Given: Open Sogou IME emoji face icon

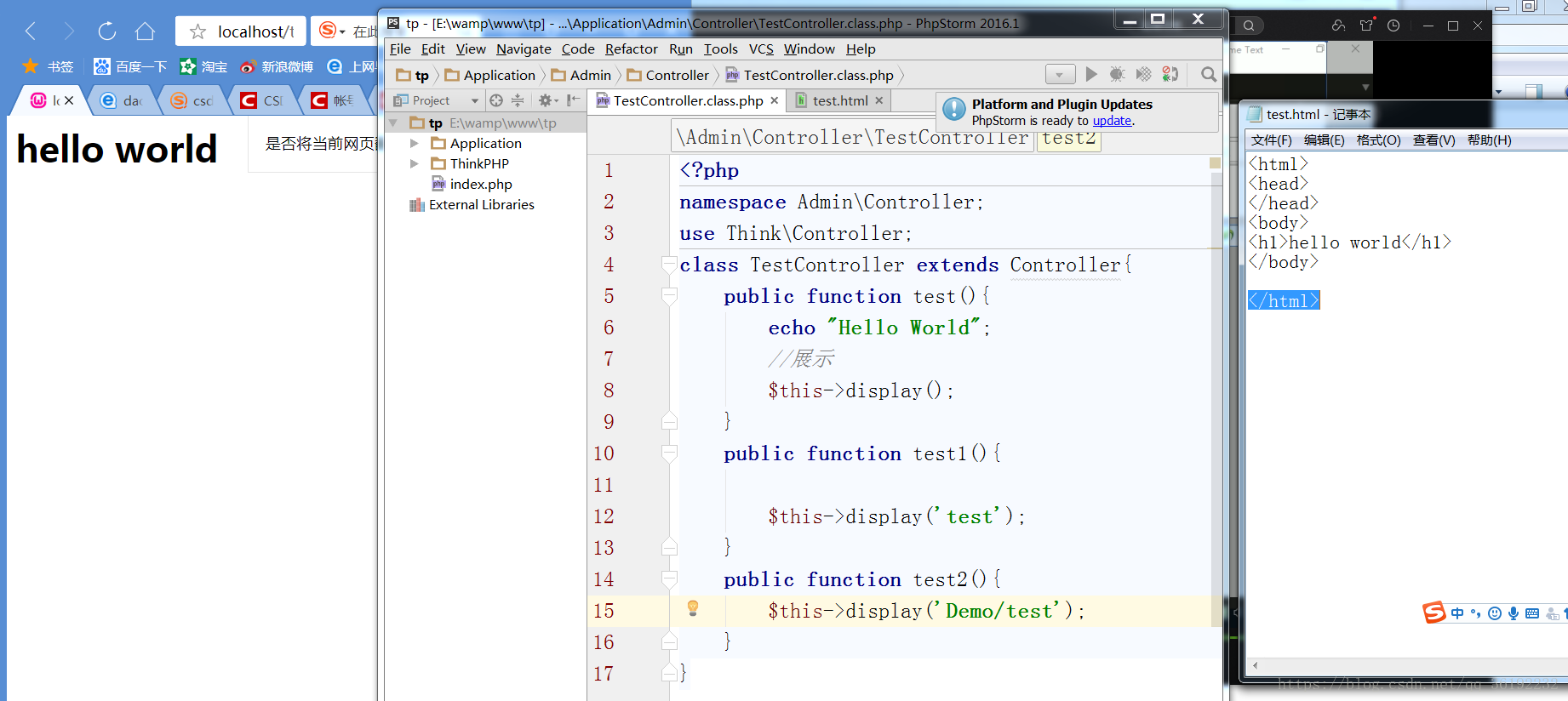Looking at the screenshot, I should point(1495,613).
